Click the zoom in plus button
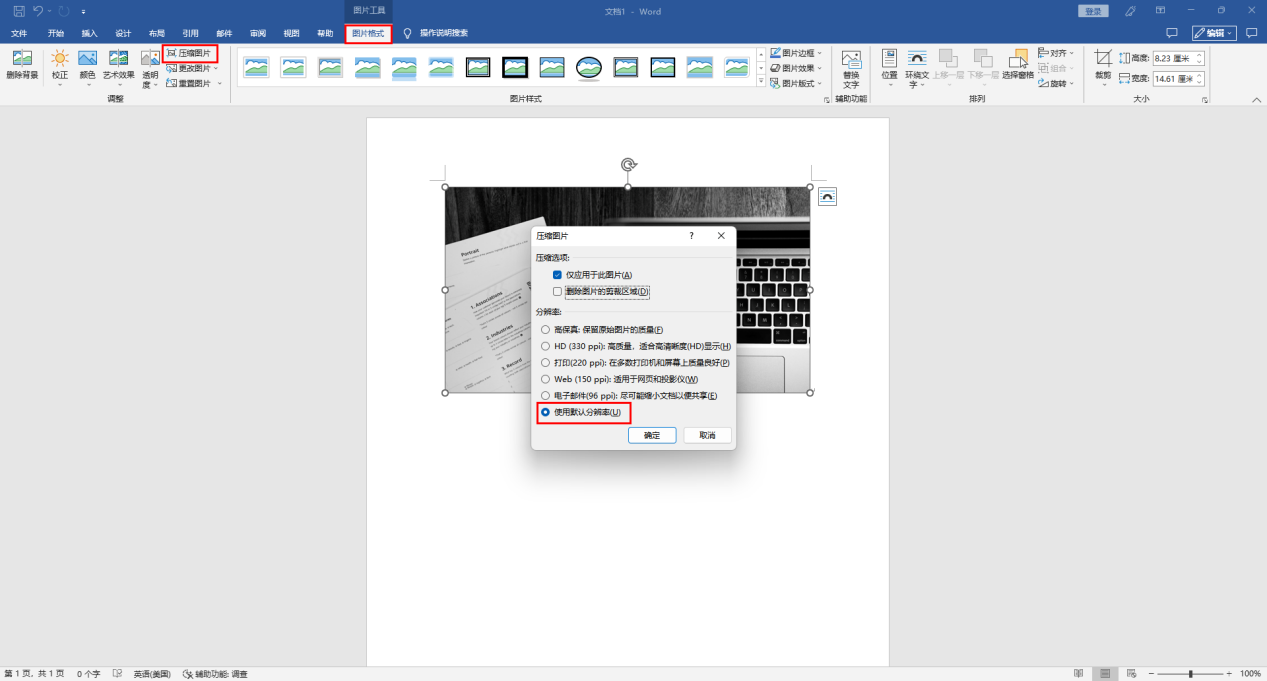Screen dimensions: 1267x681 1229,674
